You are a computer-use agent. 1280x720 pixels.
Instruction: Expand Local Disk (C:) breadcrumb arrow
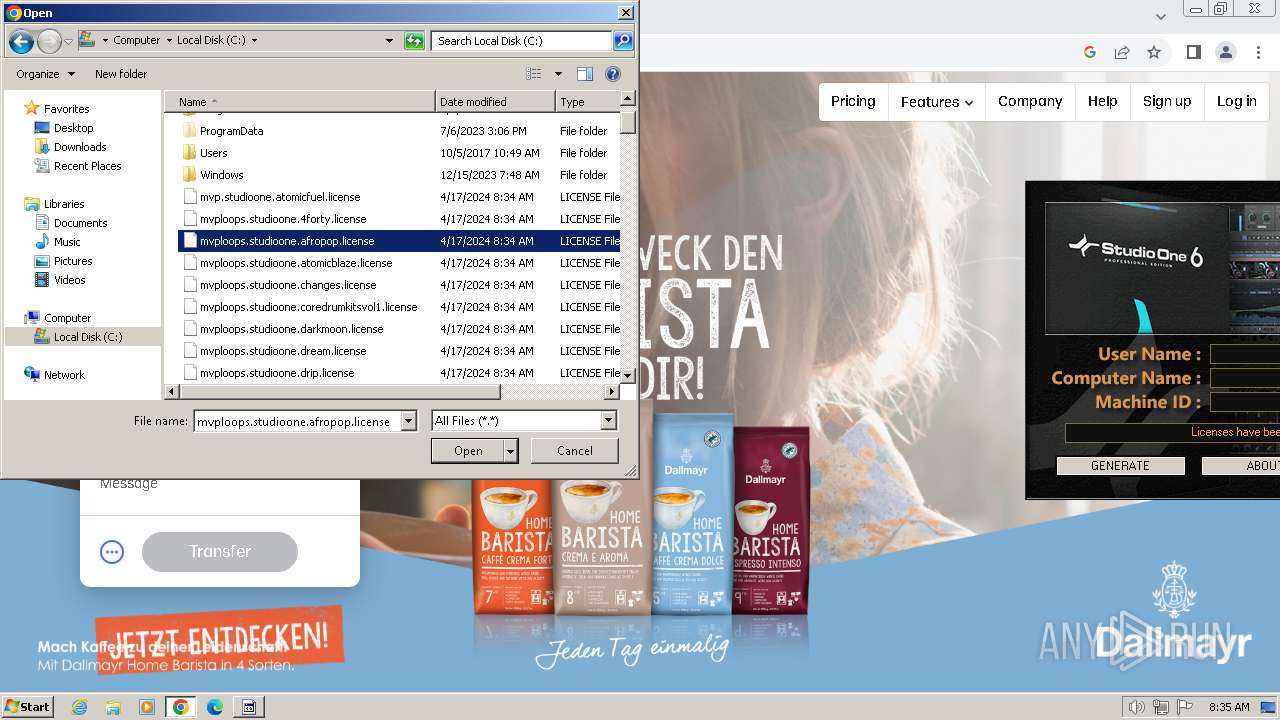[254, 41]
